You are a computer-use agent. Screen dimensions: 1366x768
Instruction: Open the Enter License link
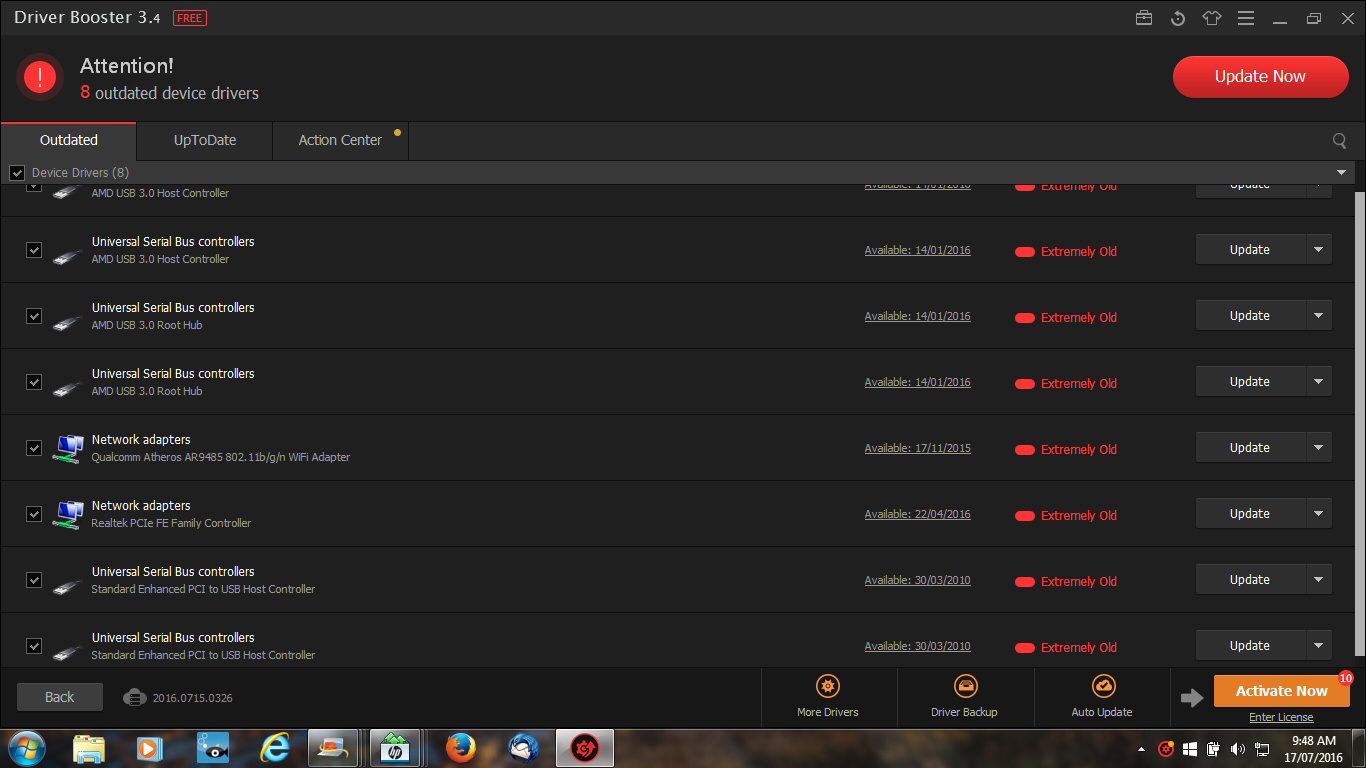click(x=1281, y=718)
